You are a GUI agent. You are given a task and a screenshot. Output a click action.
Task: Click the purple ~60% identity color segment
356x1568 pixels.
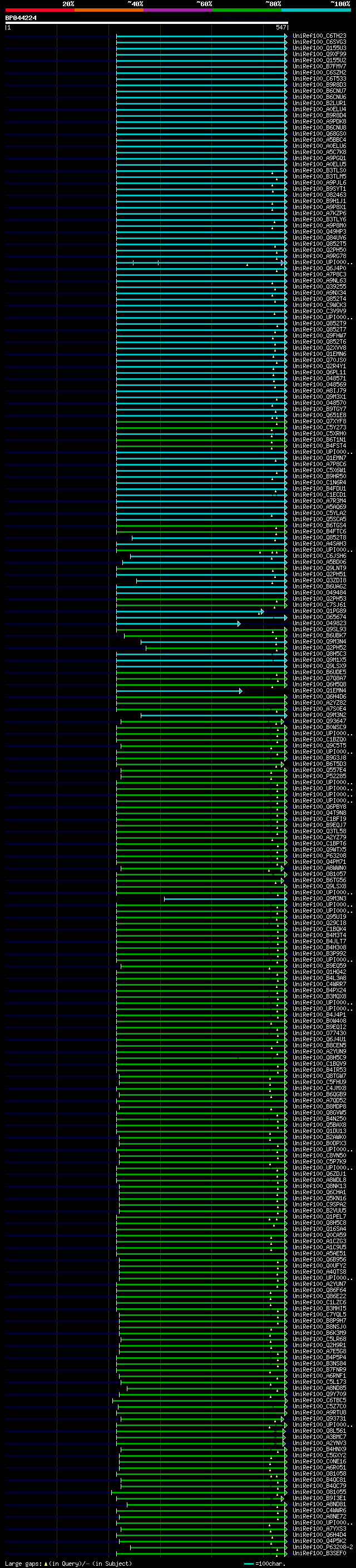pyautogui.click(x=179, y=10)
